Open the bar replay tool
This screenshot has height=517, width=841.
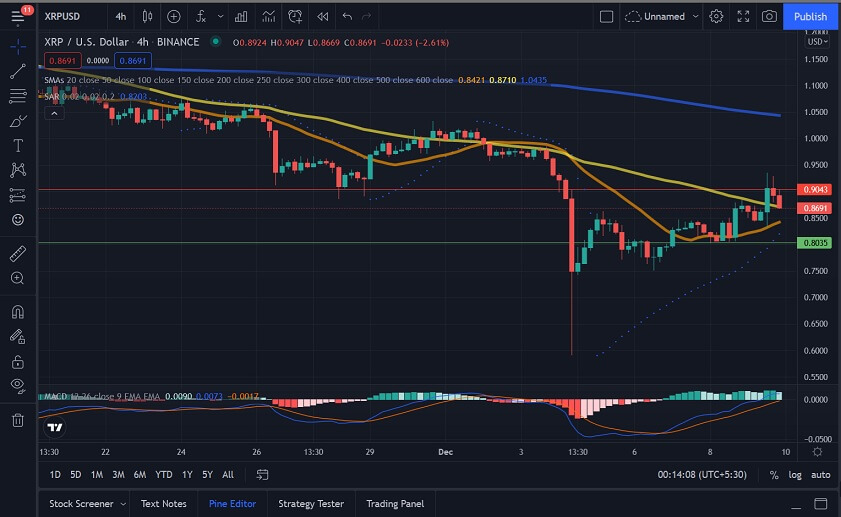click(x=321, y=16)
